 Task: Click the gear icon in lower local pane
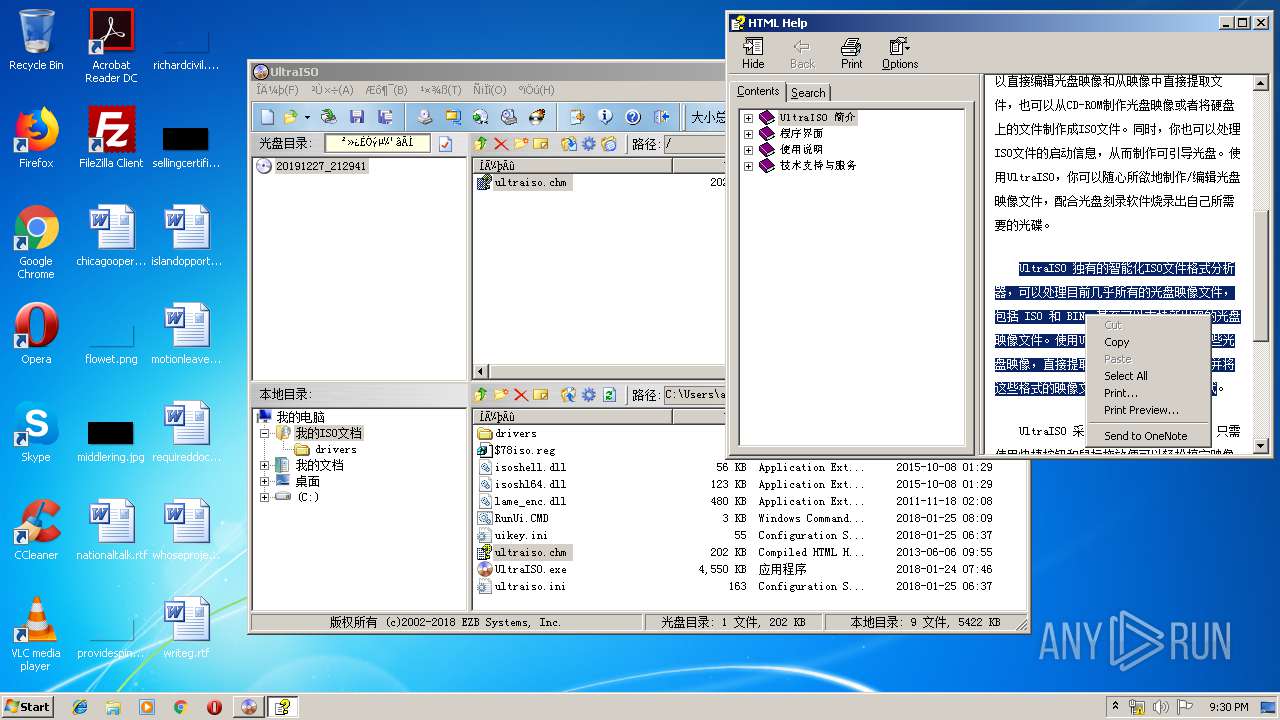tap(589, 395)
